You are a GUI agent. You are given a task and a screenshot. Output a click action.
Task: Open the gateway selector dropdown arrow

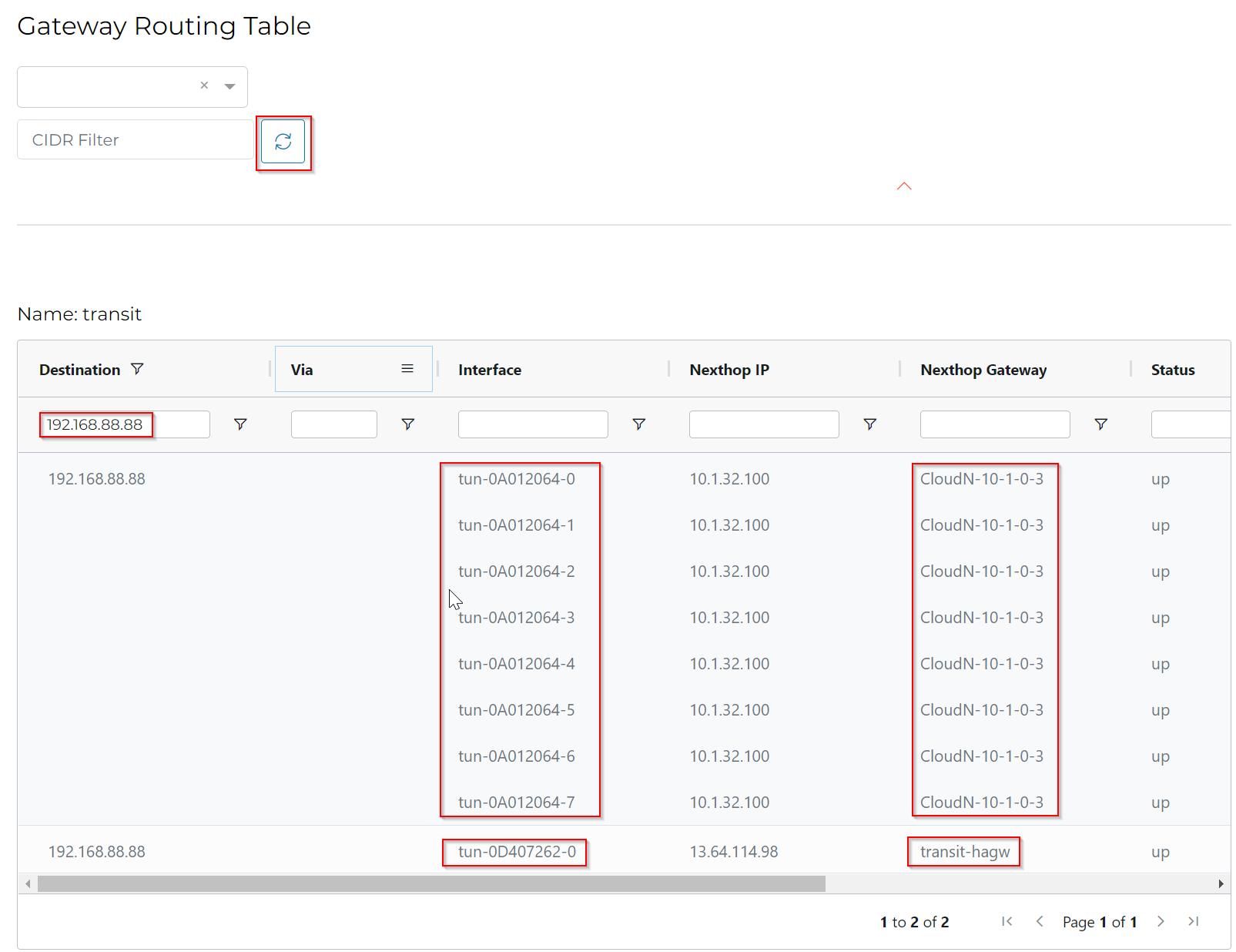point(229,86)
